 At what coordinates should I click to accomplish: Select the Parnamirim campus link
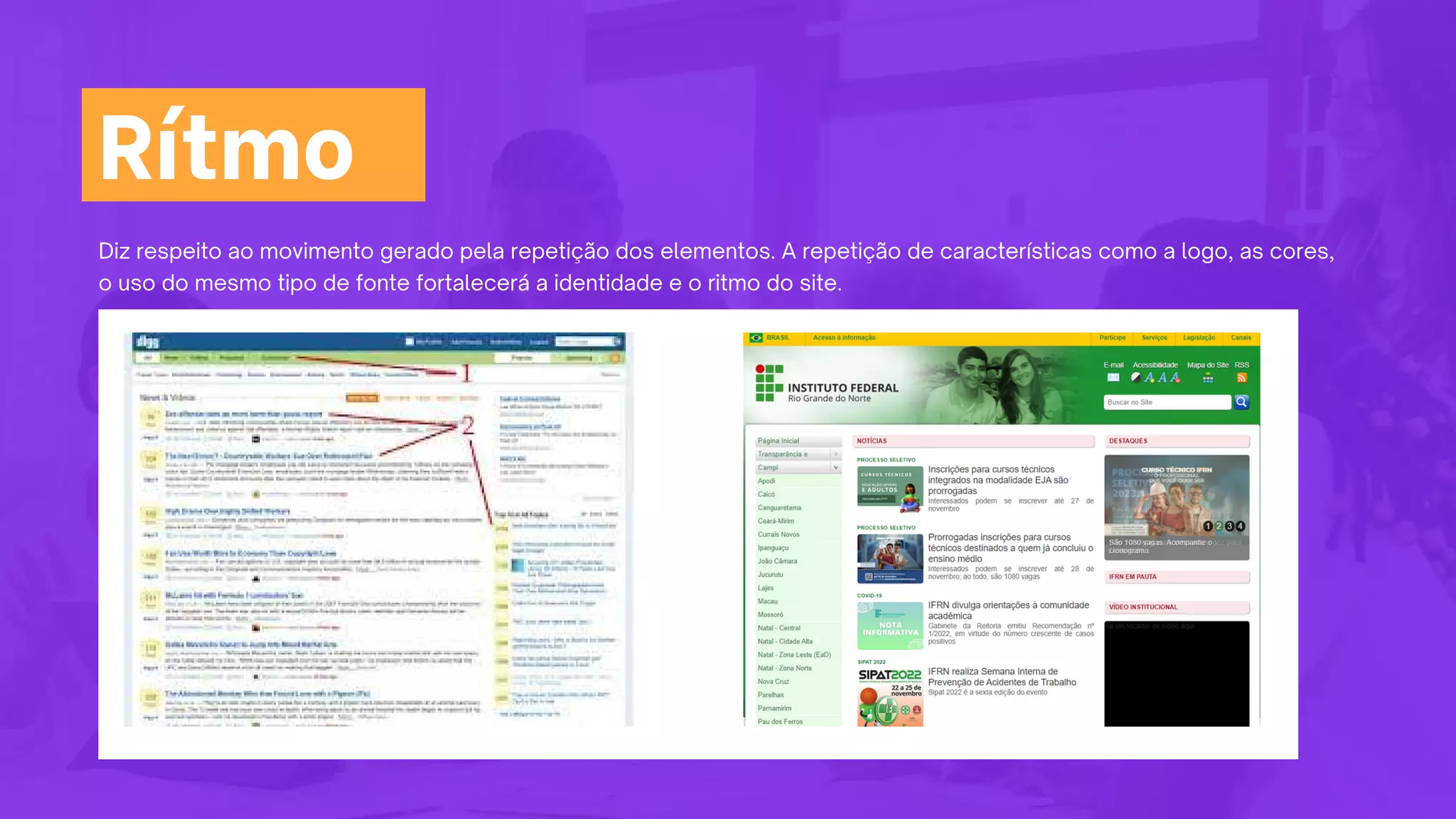point(774,708)
